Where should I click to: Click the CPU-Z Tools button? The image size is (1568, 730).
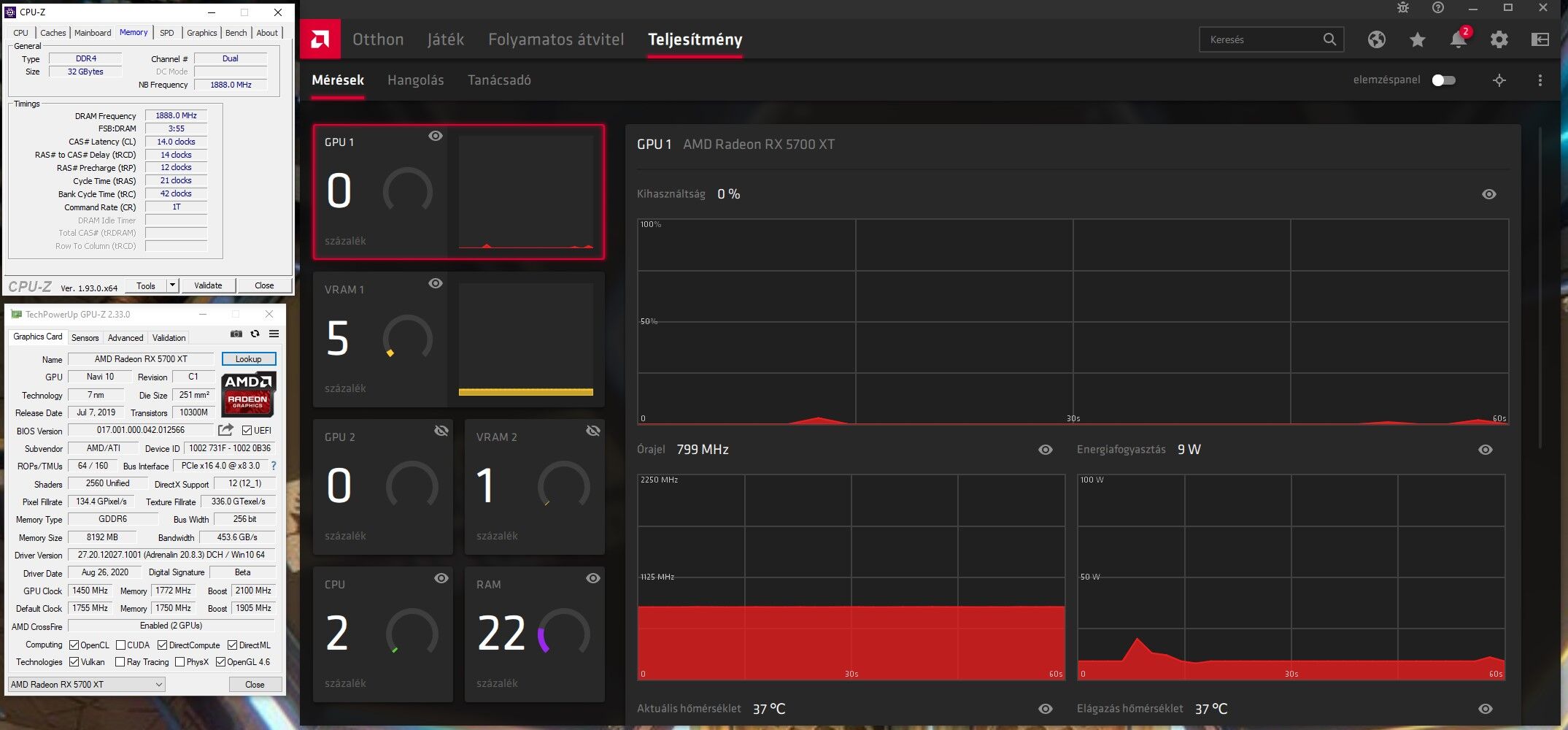(146, 285)
